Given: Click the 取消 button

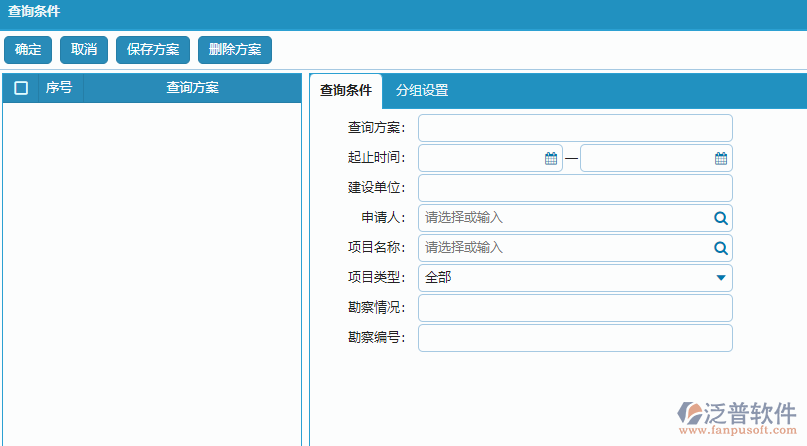Looking at the screenshot, I should pyautogui.click(x=84, y=50).
